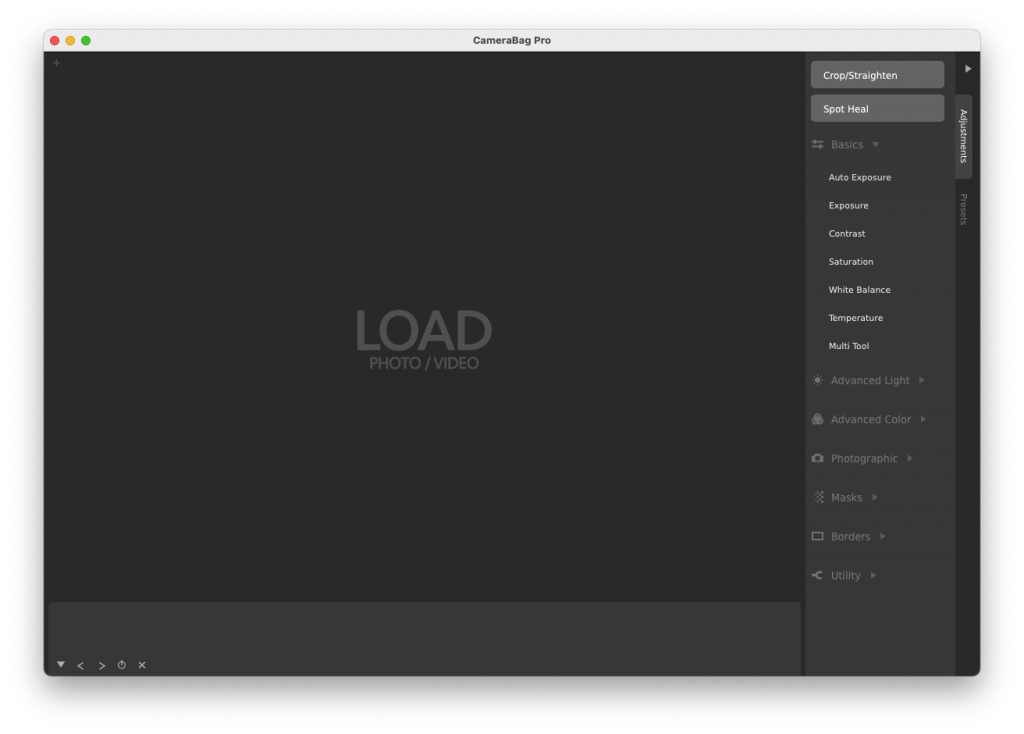Add the Exposure adjustment
Viewport: 1024px width, 734px height.
tap(848, 206)
